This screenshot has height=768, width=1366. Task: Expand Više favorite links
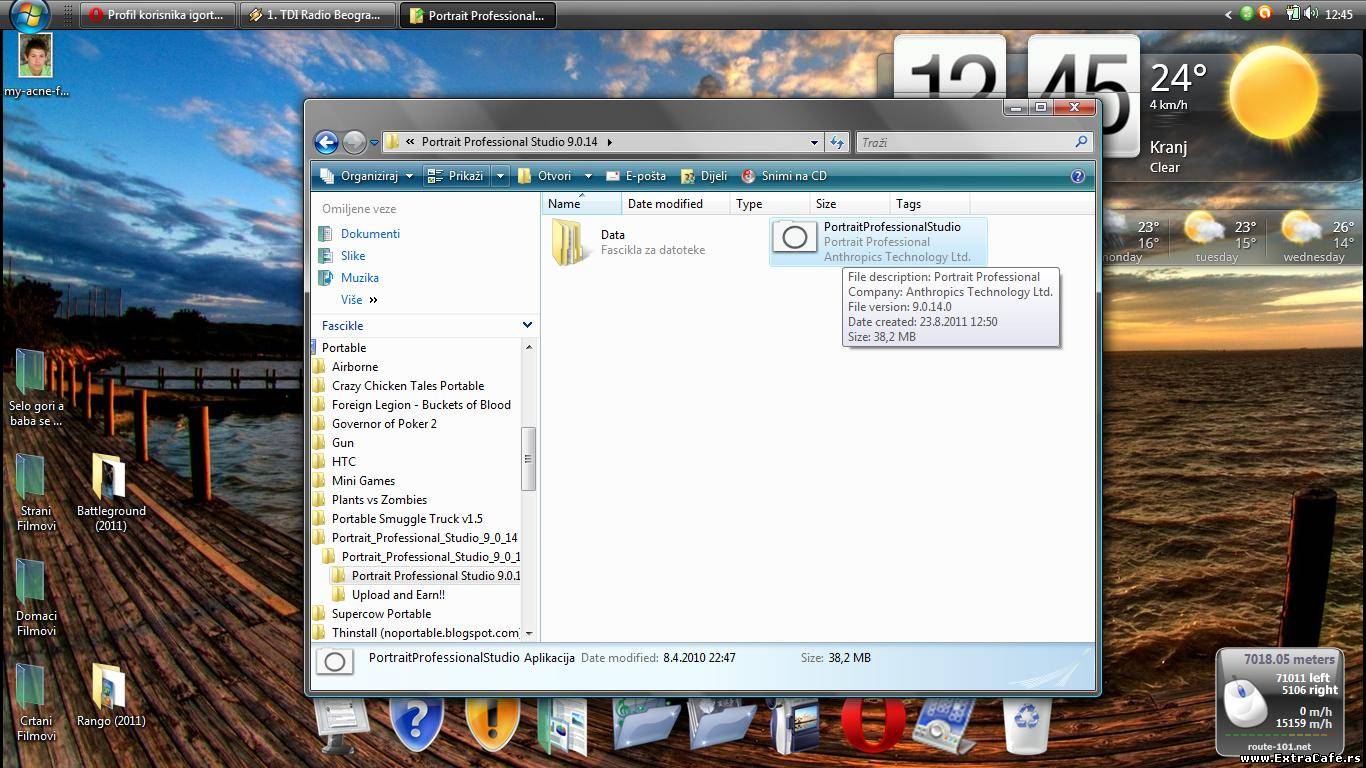pos(359,300)
